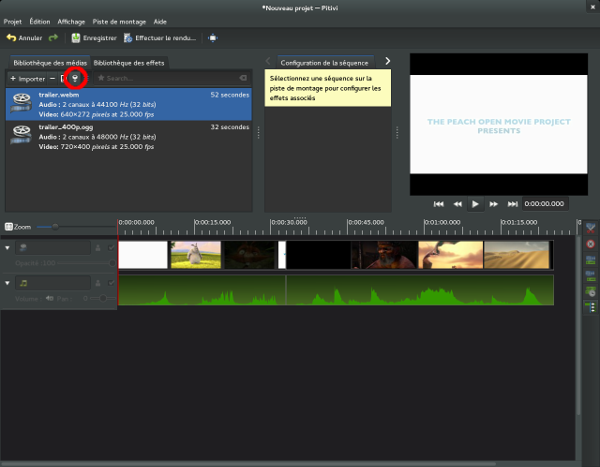Click the audio track solo toggle icon
Image resolution: width=600 pixels, height=467 pixels.
(98, 284)
